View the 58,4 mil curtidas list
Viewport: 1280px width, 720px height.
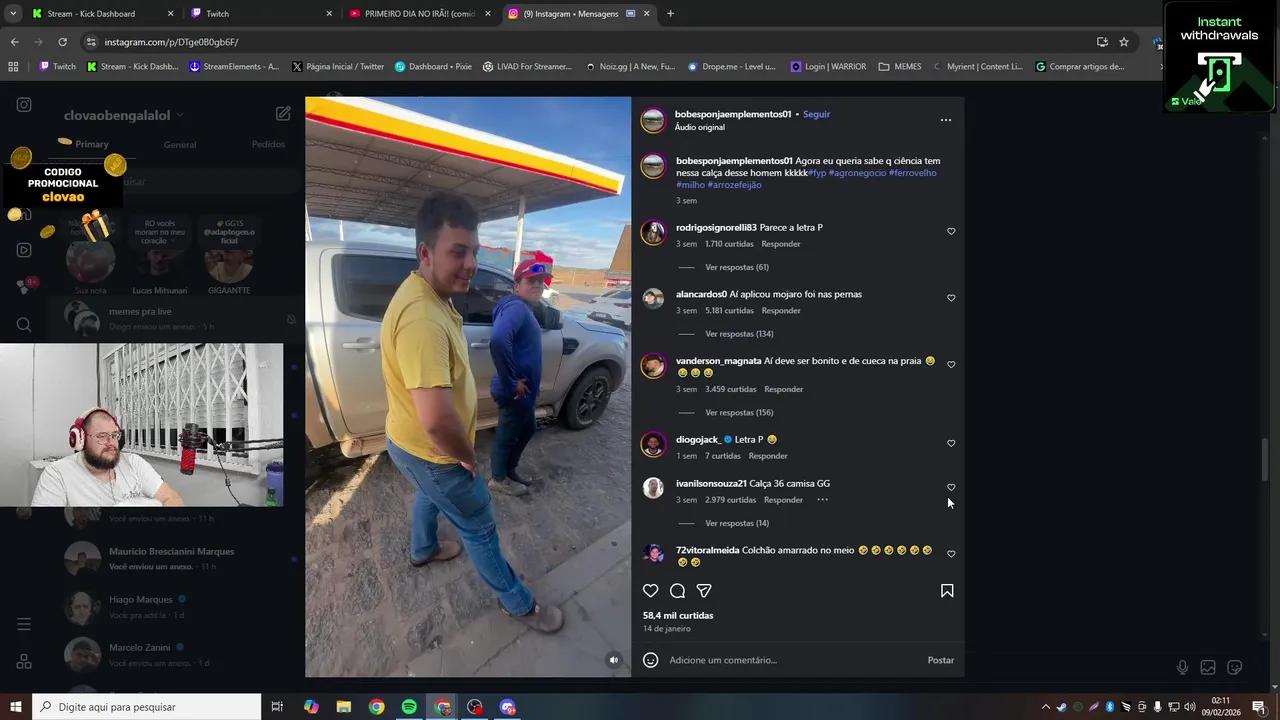(x=678, y=616)
